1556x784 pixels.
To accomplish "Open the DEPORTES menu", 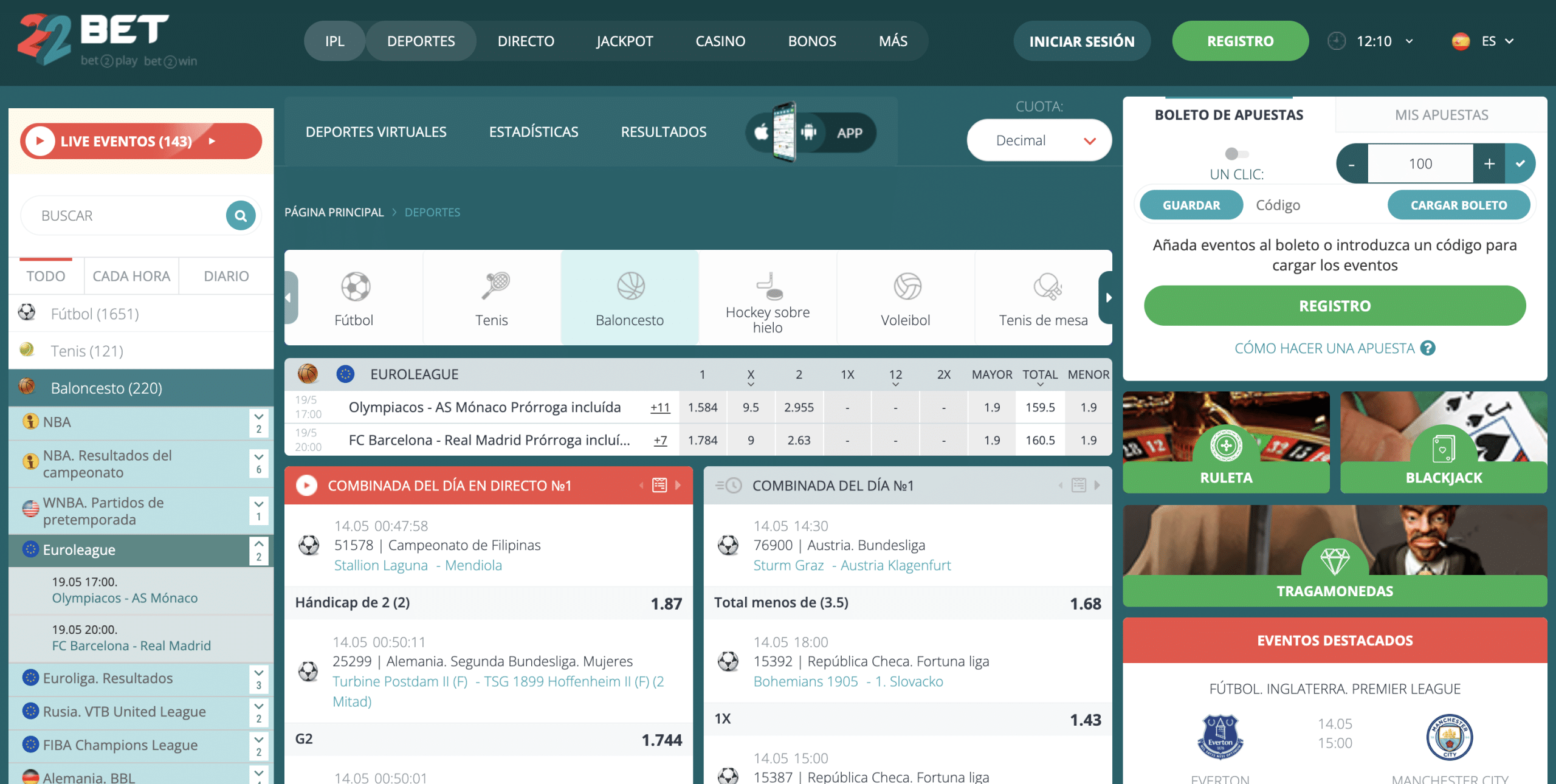I will click(421, 41).
